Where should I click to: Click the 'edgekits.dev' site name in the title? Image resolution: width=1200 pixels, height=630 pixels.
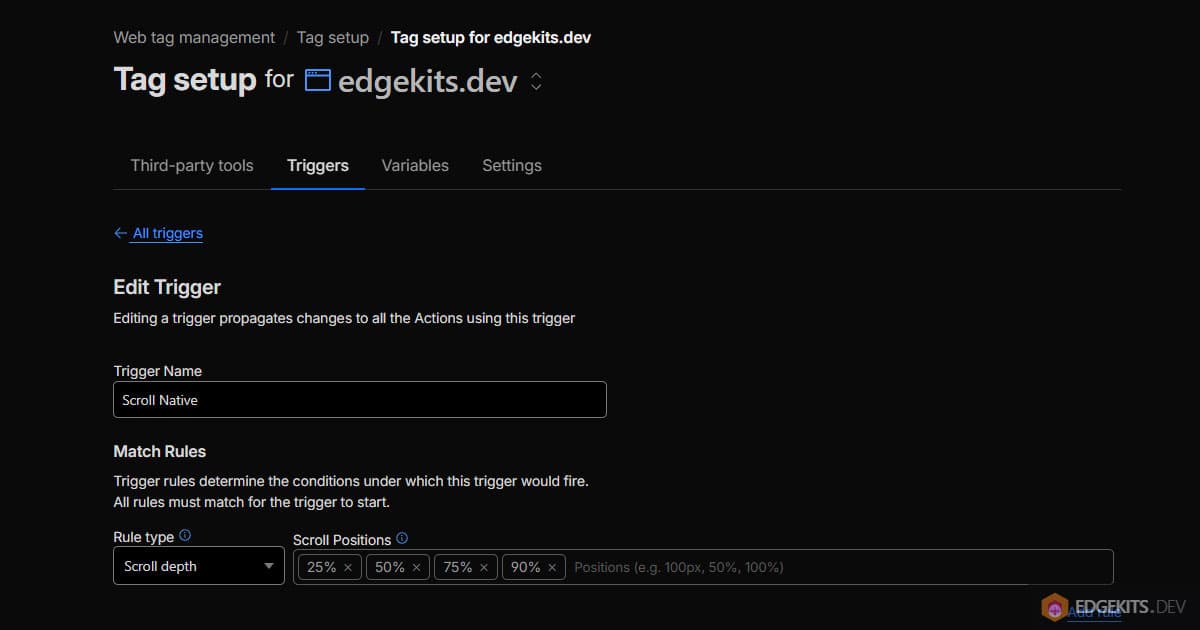pos(428,81)
